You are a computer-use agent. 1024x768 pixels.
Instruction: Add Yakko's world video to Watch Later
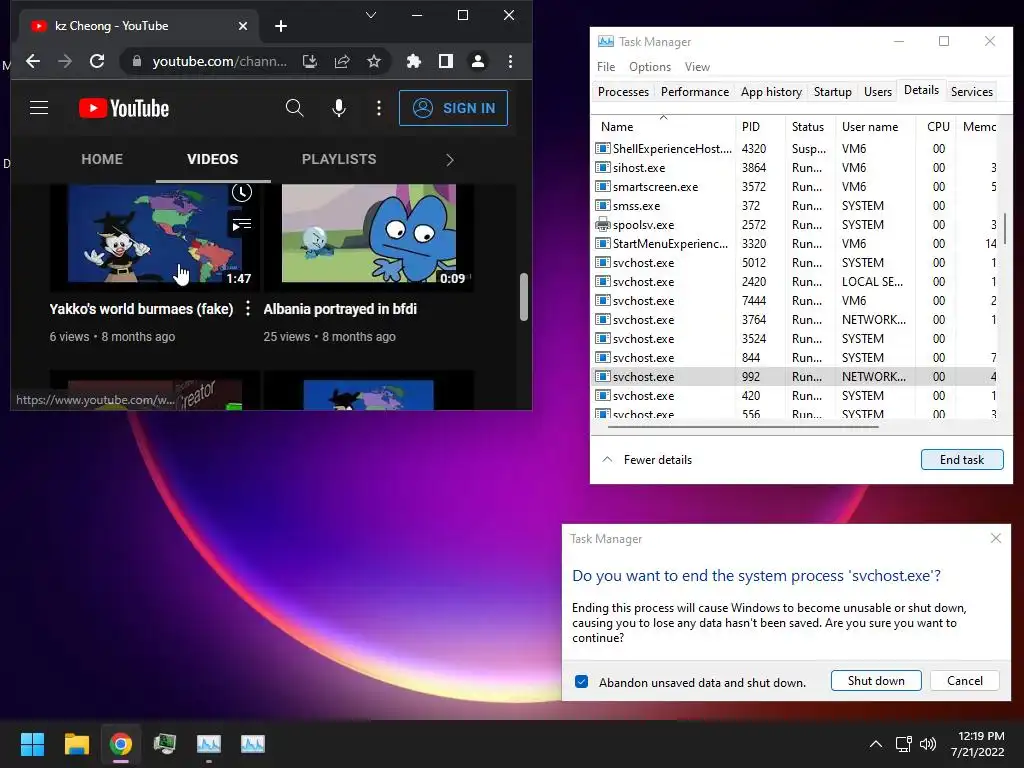pyautogui.click(x=242, y=193)
